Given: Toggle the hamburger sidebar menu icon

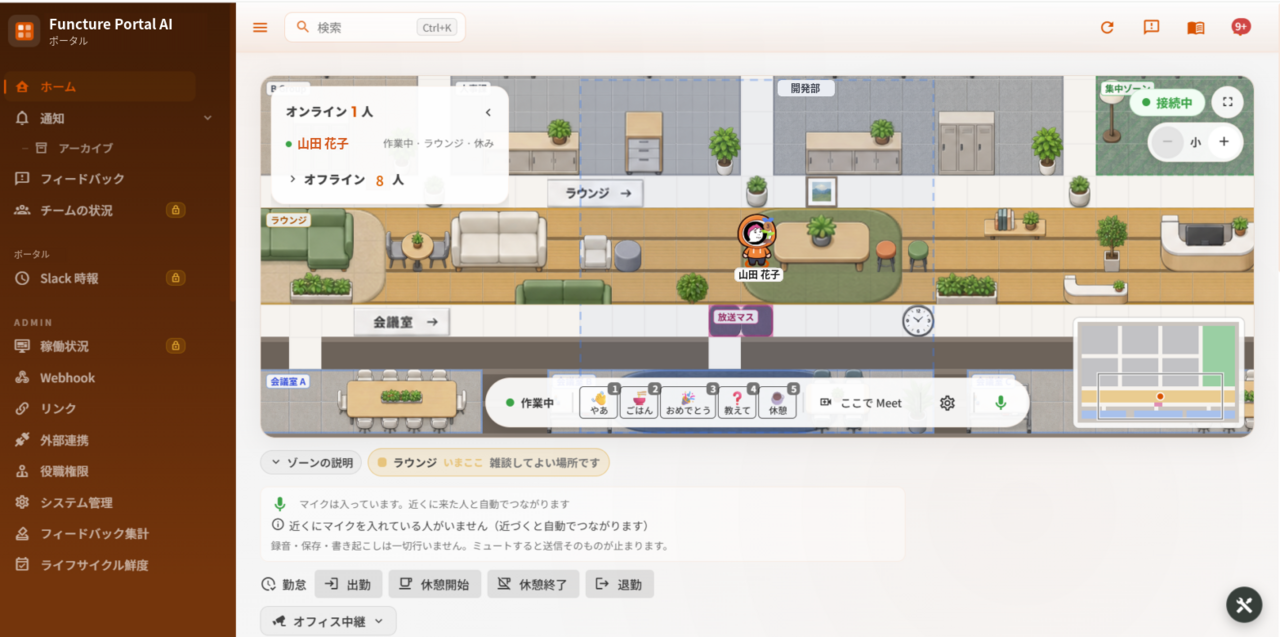Looking at the screenshot, I should coord(260,28).
